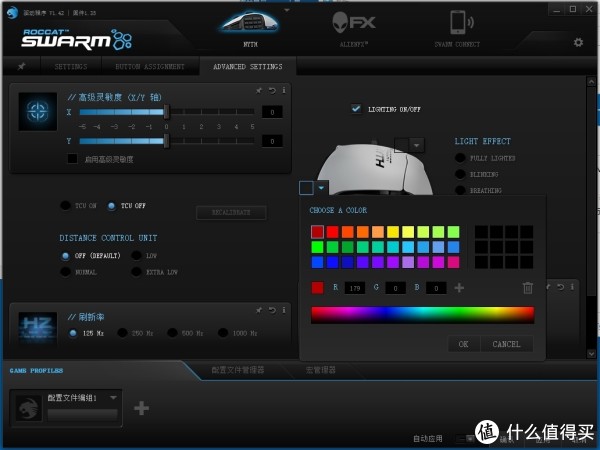Open upper mouse lighting color dropdown
Screen dimensions: 600x450
point(417,145)
